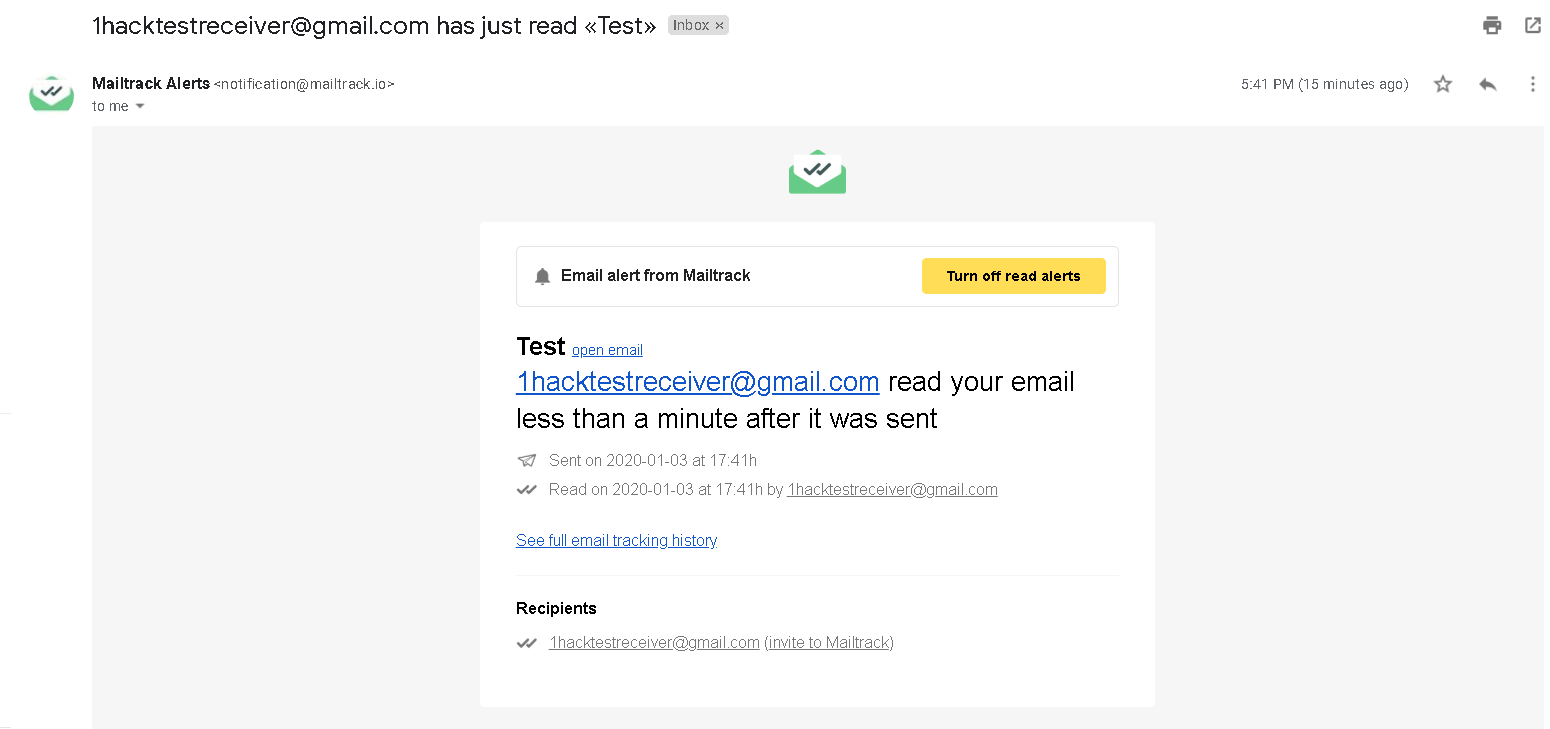Click the large 1hacktestreceiver@gmail.com headline link

(x=697, y=382)
